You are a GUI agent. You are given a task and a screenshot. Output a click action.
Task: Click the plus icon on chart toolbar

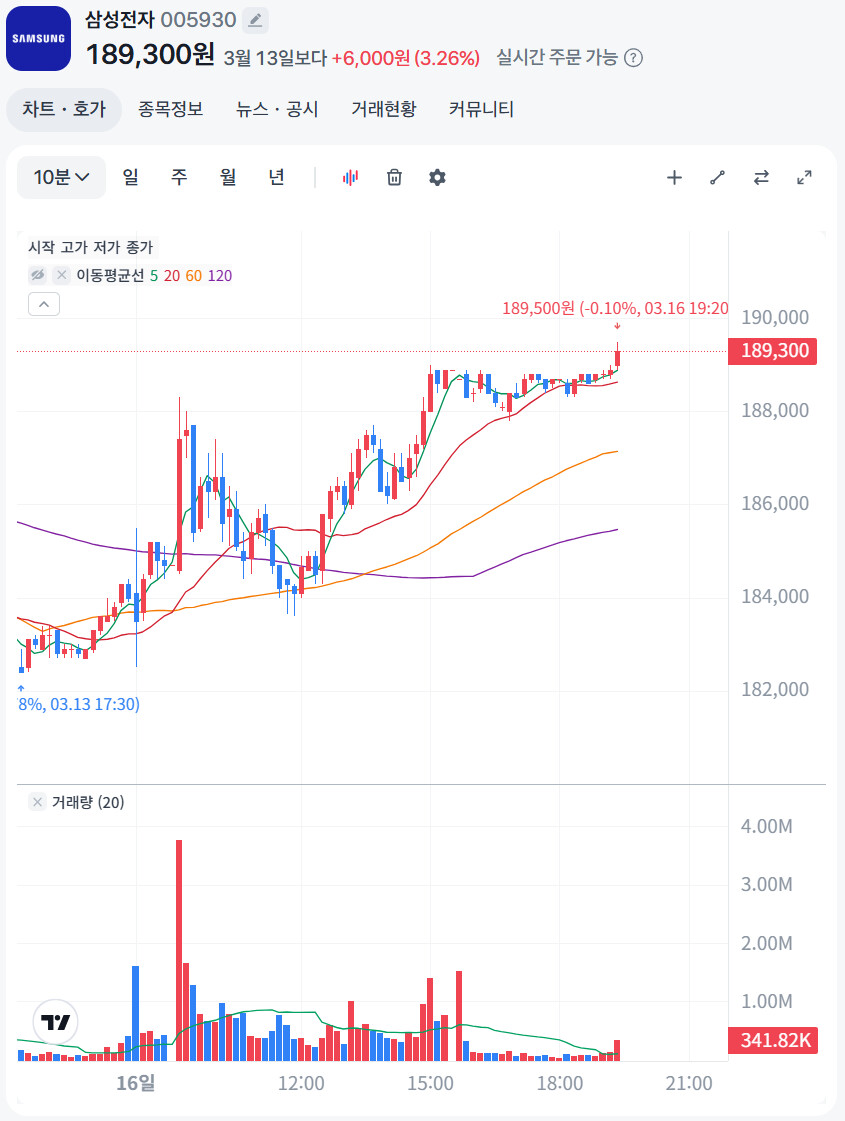(x=674, y=178)
